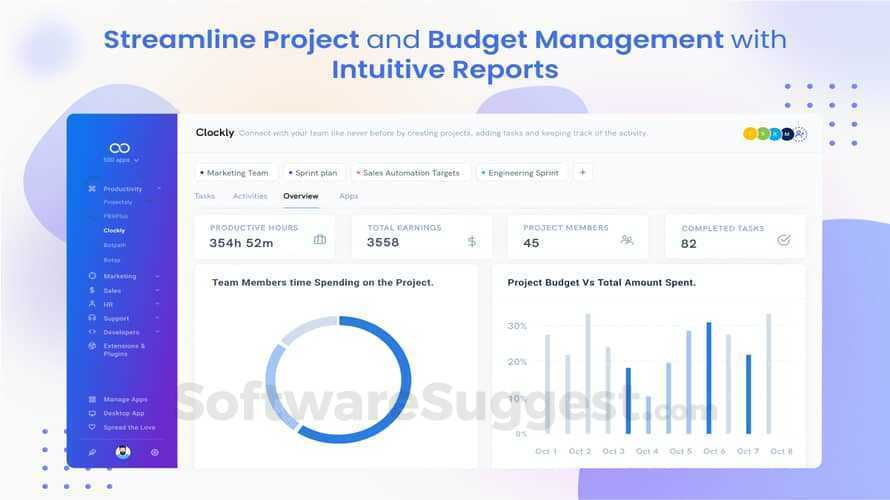
Task: Click the yellow member avatar in the header
Action: [750, 134]
